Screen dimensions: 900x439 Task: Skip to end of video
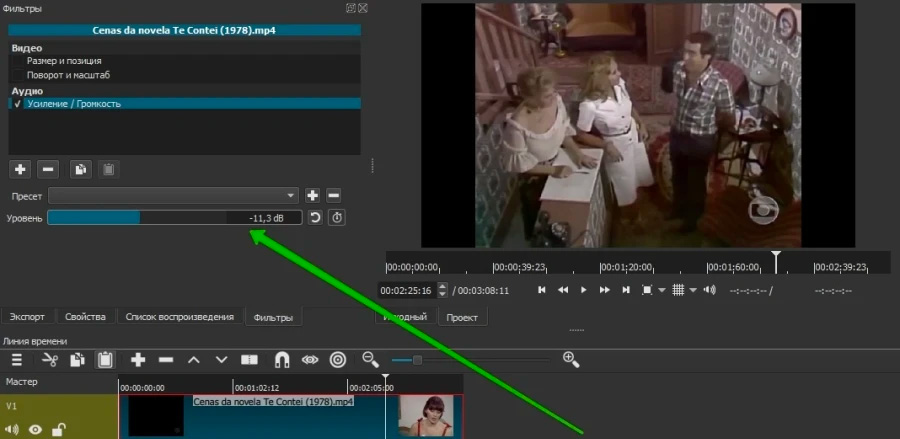(626, 290)
